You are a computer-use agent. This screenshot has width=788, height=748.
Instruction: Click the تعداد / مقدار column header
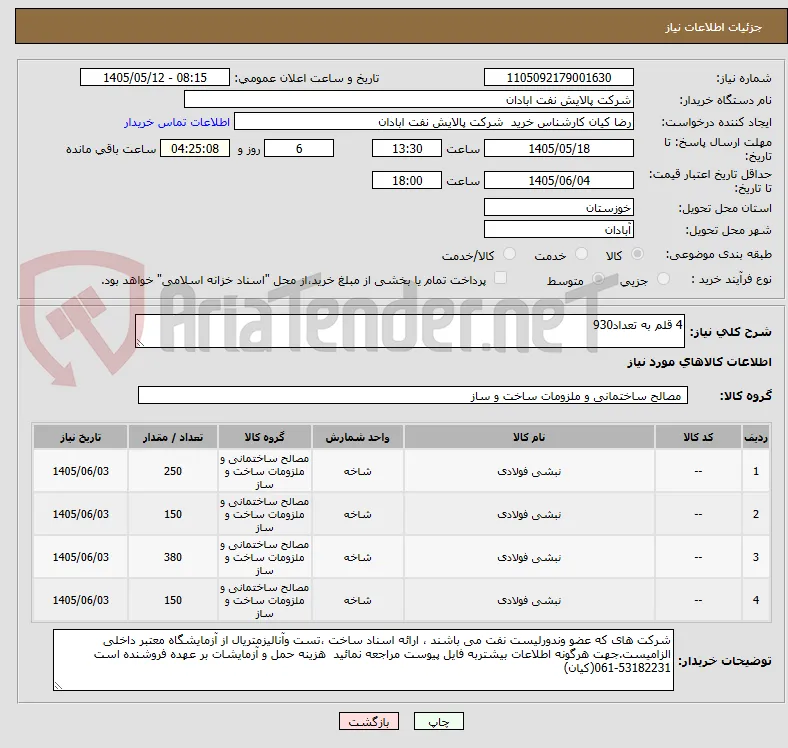click(173, 437)
